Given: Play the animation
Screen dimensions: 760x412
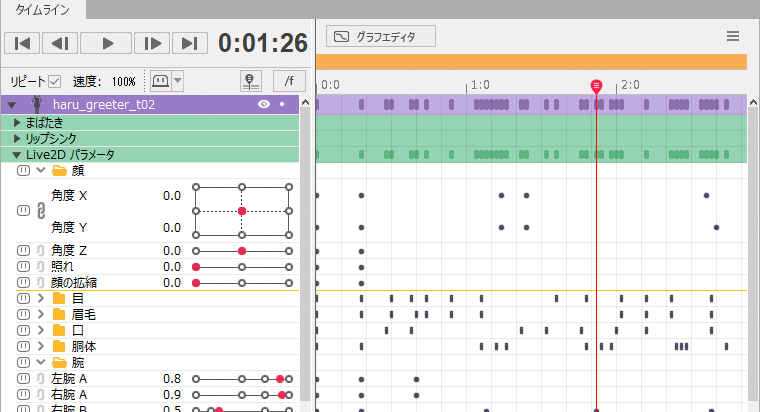Looking at the screenshot, I should pyautogui.click(x=106, y=44).
